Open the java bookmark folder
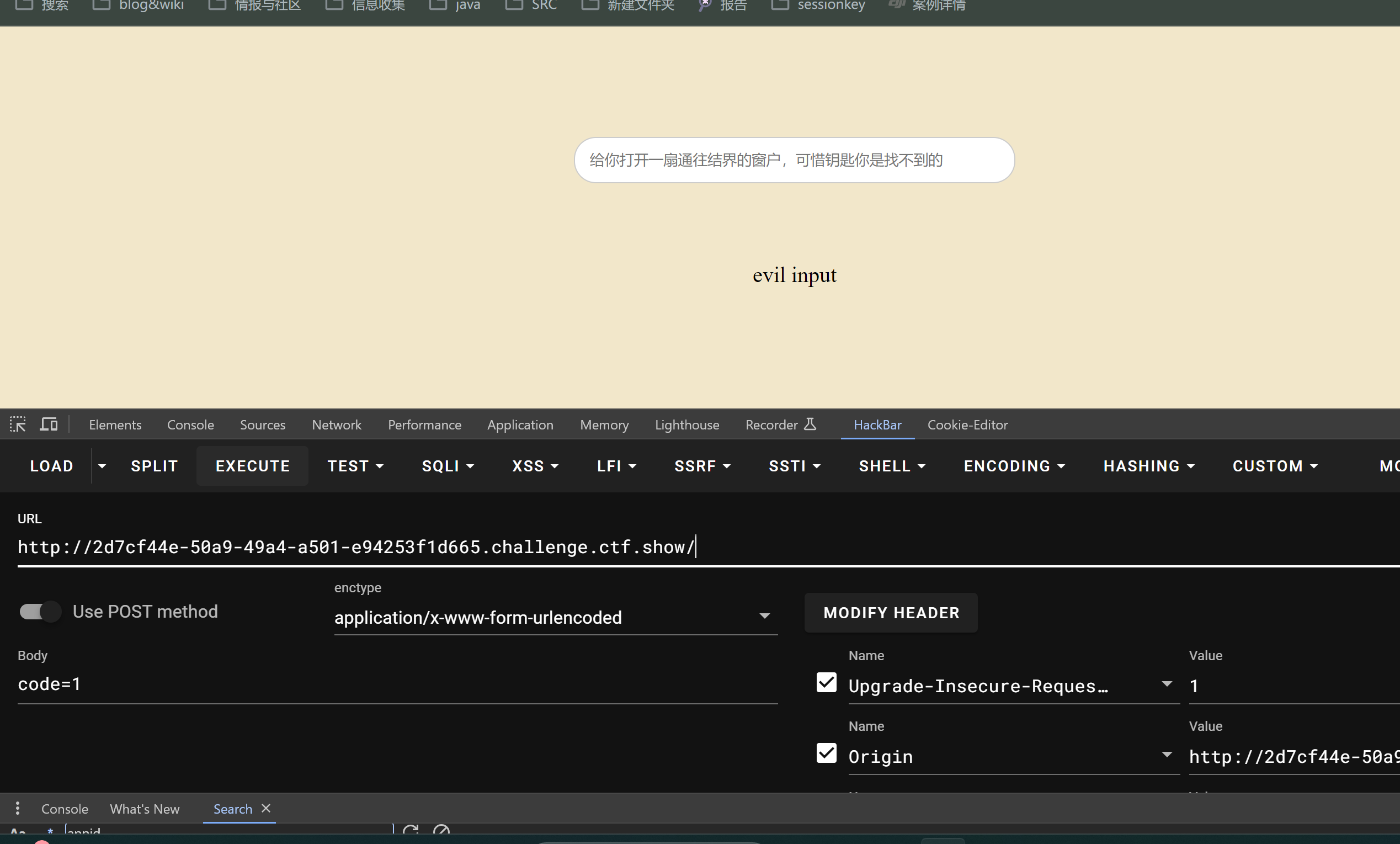The width and height of the screenshot is (1400, 844). tap(455, 6)
